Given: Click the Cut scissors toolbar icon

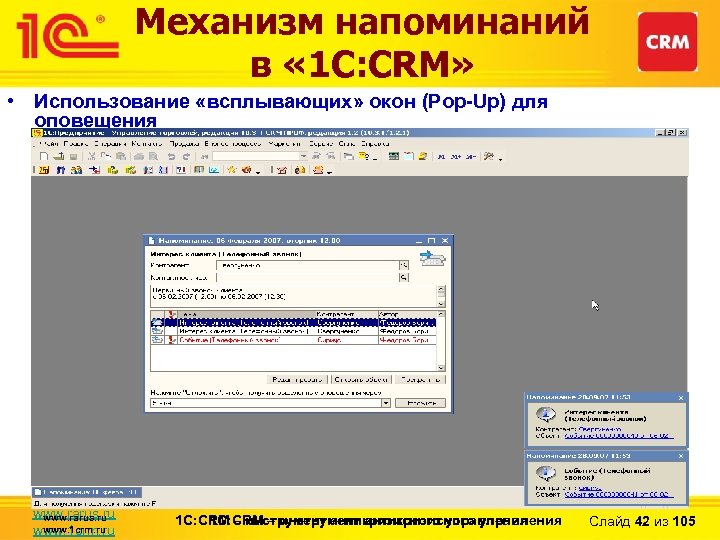Looking at the screenshot, I should coord(91,157).
